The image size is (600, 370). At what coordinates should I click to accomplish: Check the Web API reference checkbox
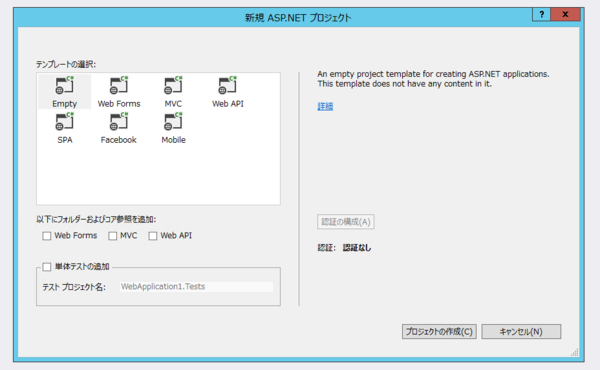click(153, 236)
